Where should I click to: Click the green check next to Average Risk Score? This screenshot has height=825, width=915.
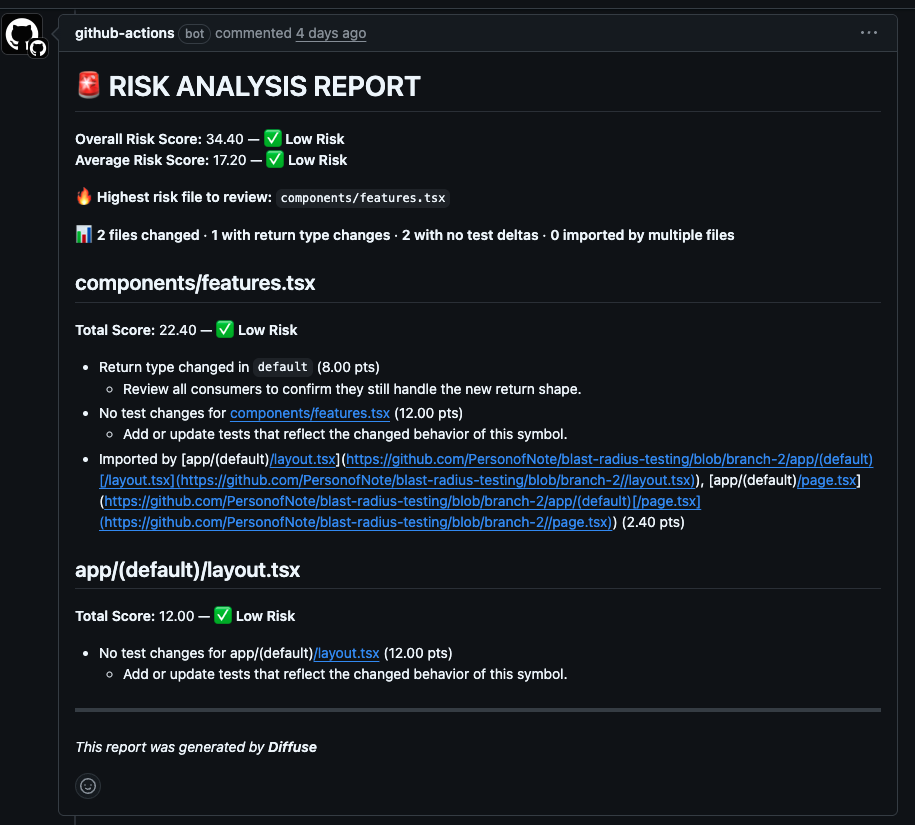tap(275, 159)
